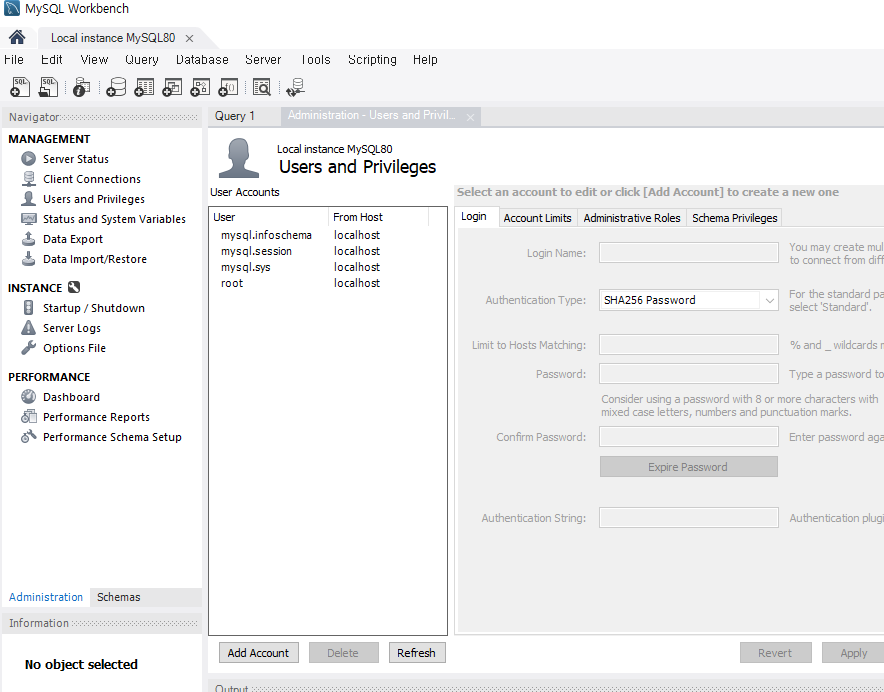The image size is (884, 692).
Task: Click the Delete account button
Action: click(343, 653)
